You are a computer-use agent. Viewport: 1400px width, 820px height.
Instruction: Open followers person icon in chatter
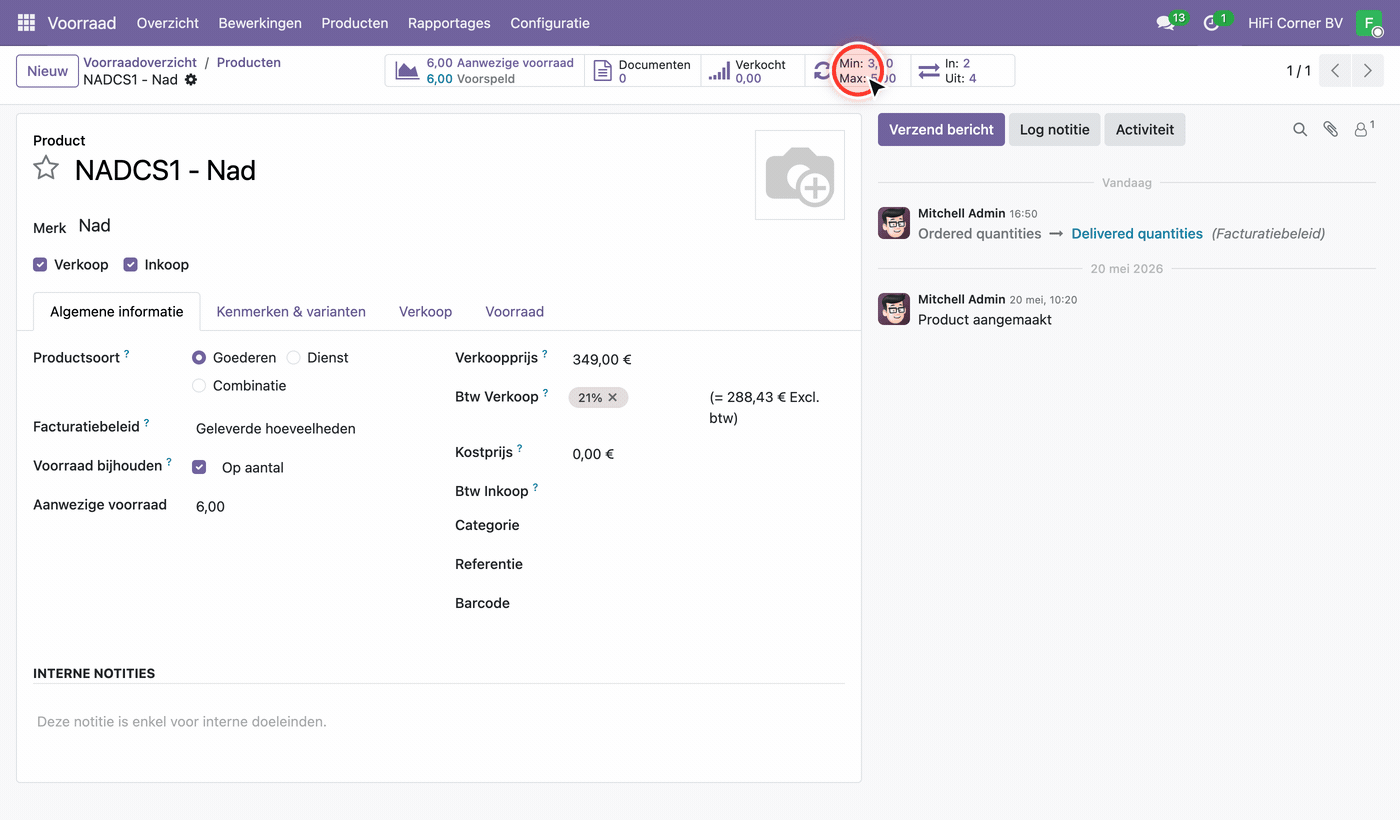pyautogui.click(x=1361, y=129)
